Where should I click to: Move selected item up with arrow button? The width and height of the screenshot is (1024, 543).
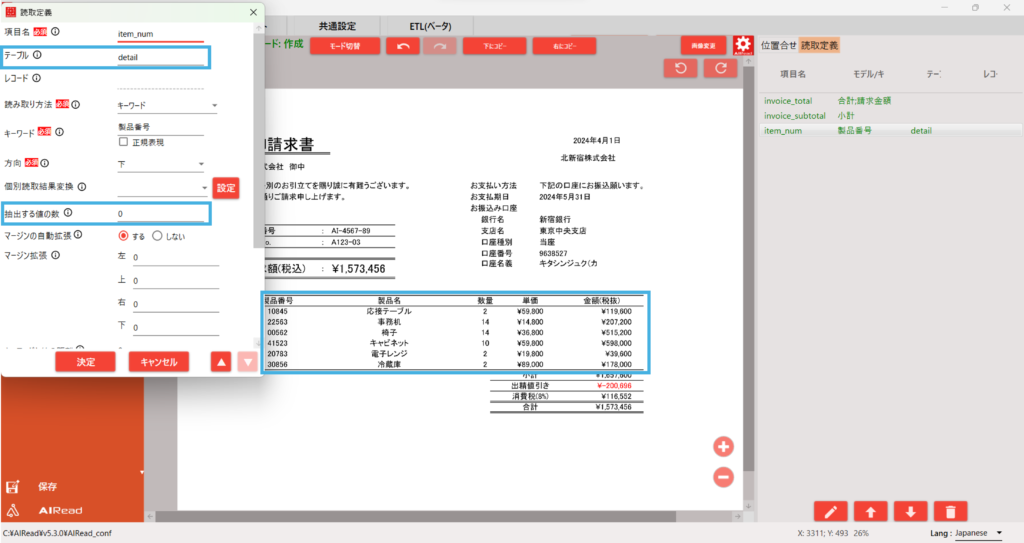[870, 511]
